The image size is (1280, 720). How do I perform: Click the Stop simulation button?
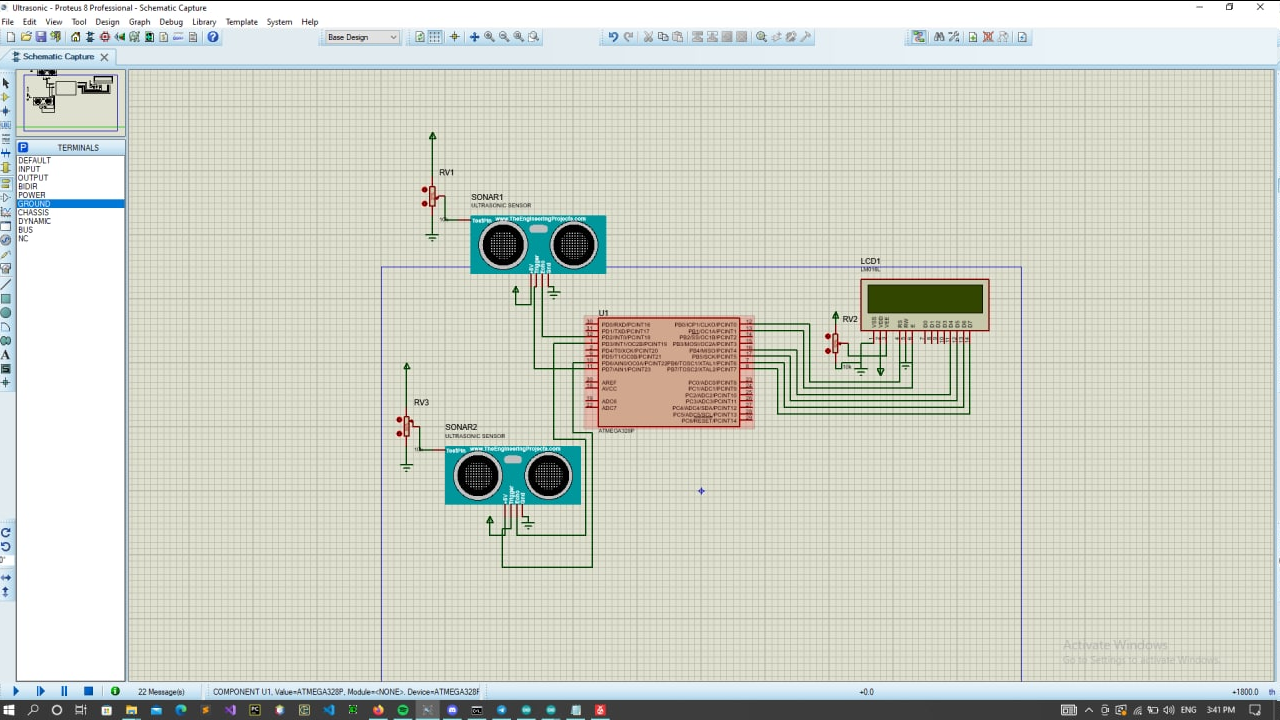click(x=88, y=691)
